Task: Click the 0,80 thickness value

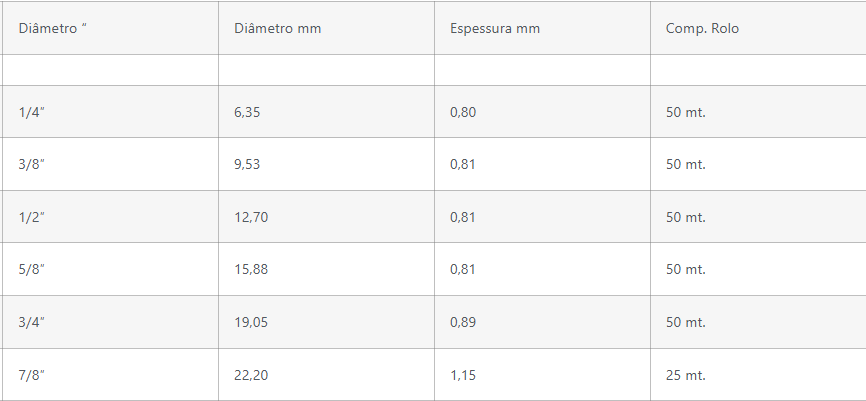Action: [x=463, y=112]
